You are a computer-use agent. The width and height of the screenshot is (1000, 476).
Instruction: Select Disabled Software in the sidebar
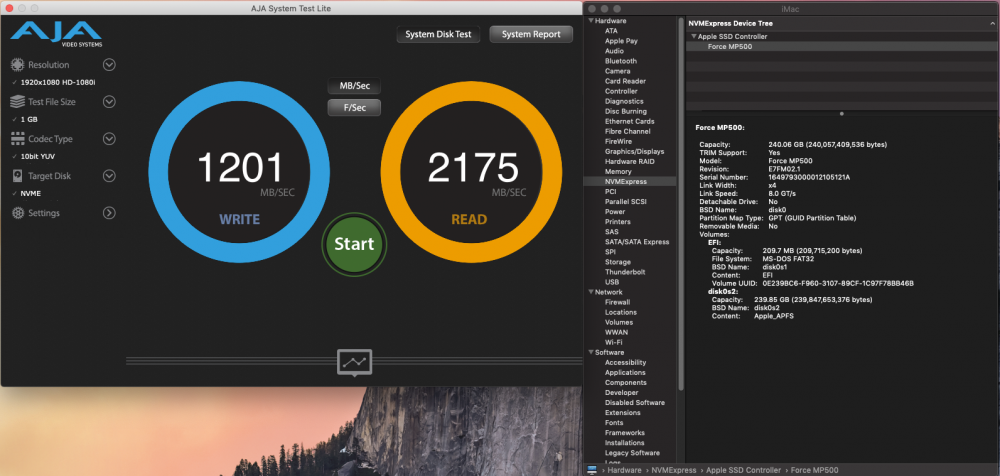coord(635,403)
